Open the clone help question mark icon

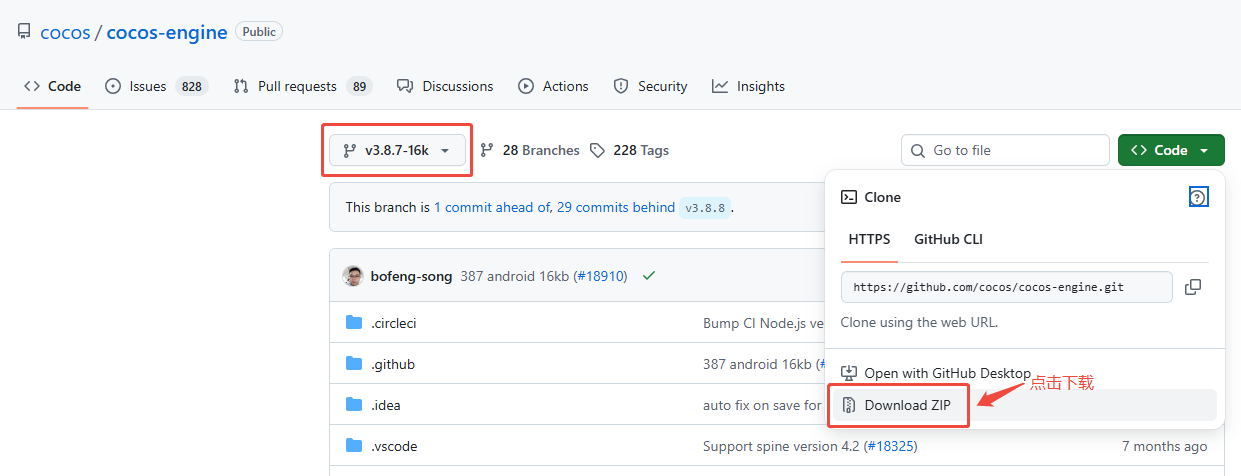click(x=1199, y=197)
